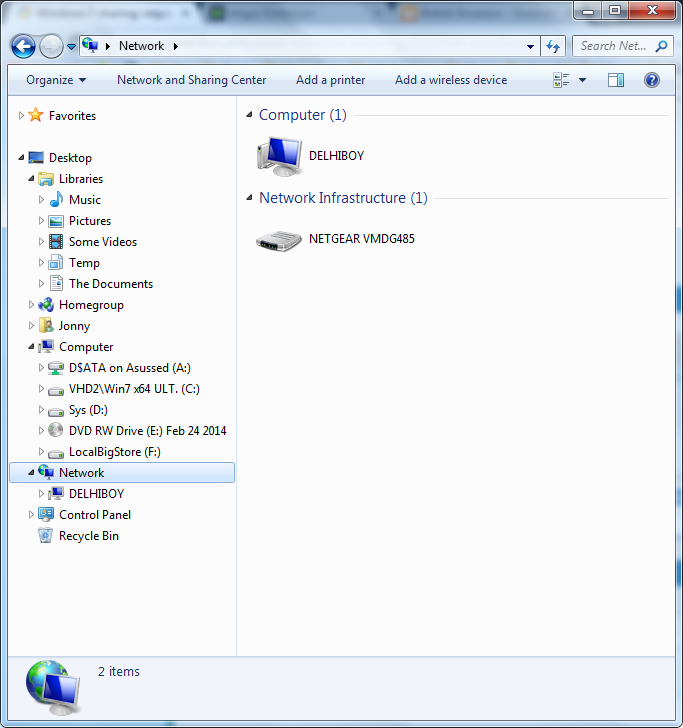Click the 2 items status text
Screen dimensions: 683x728
click(x=119, y=671)
